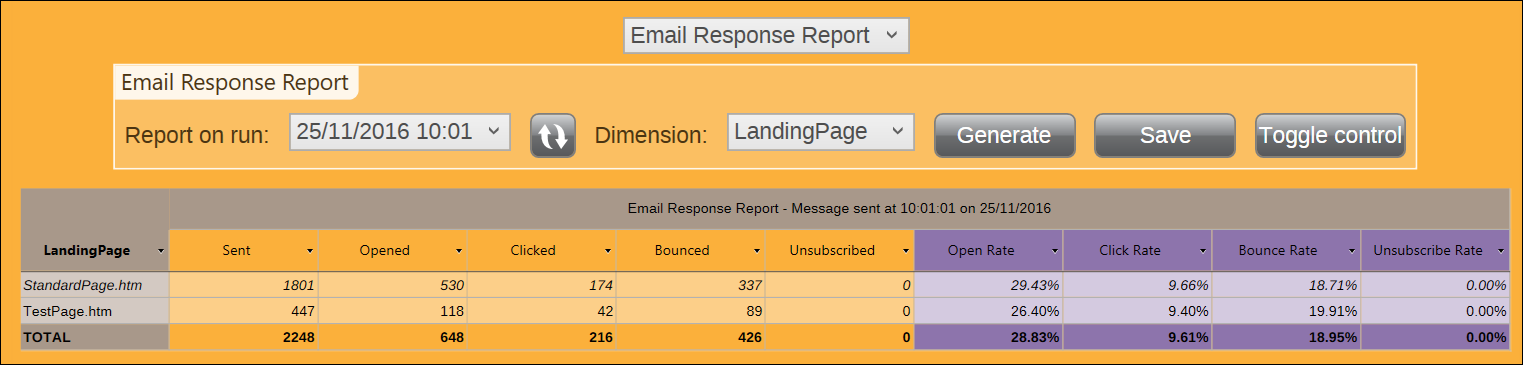Click Clicked value 42

click(x=605, y=311)
